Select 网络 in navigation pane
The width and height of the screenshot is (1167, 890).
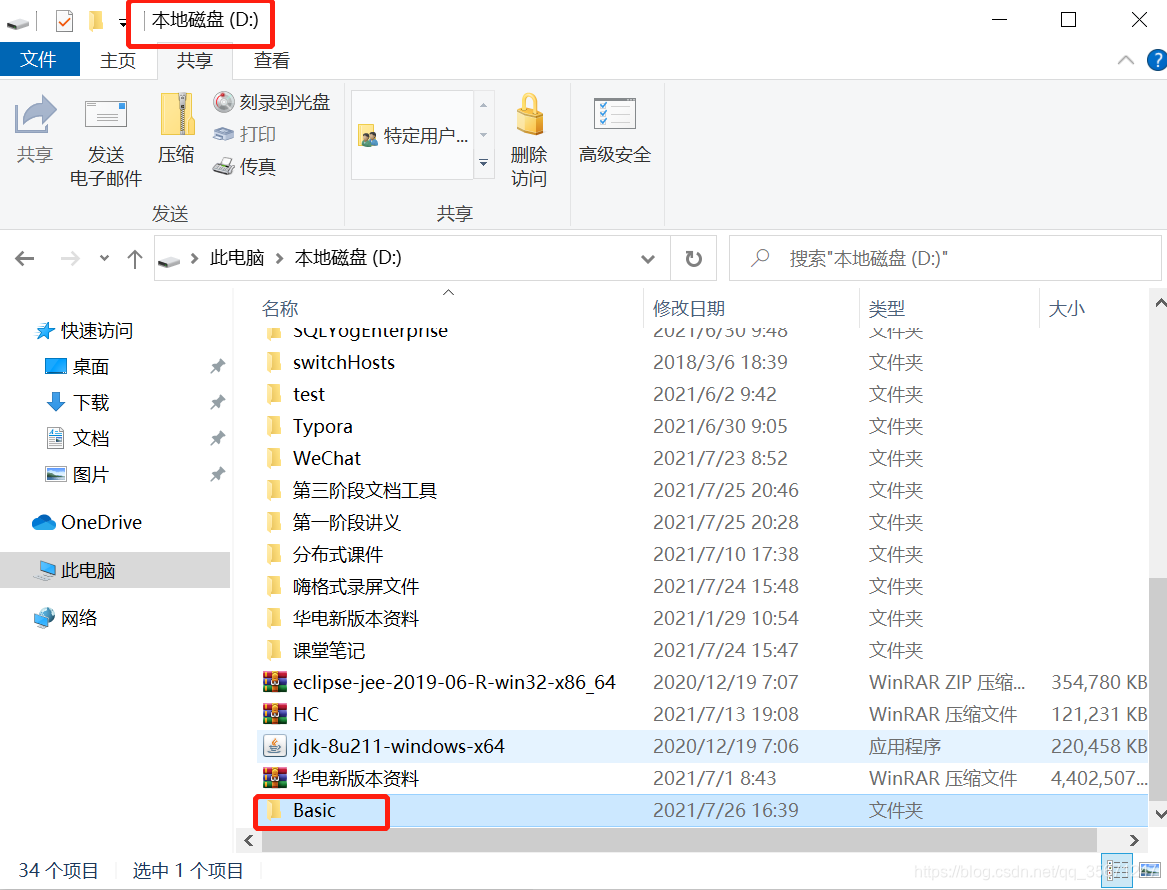point(79,618)
